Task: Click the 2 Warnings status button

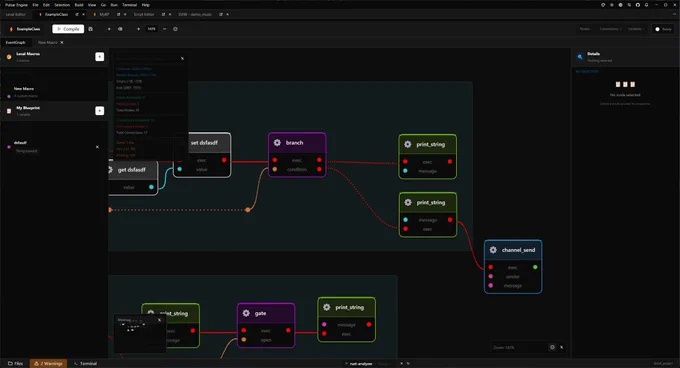Action: [49, 364]
